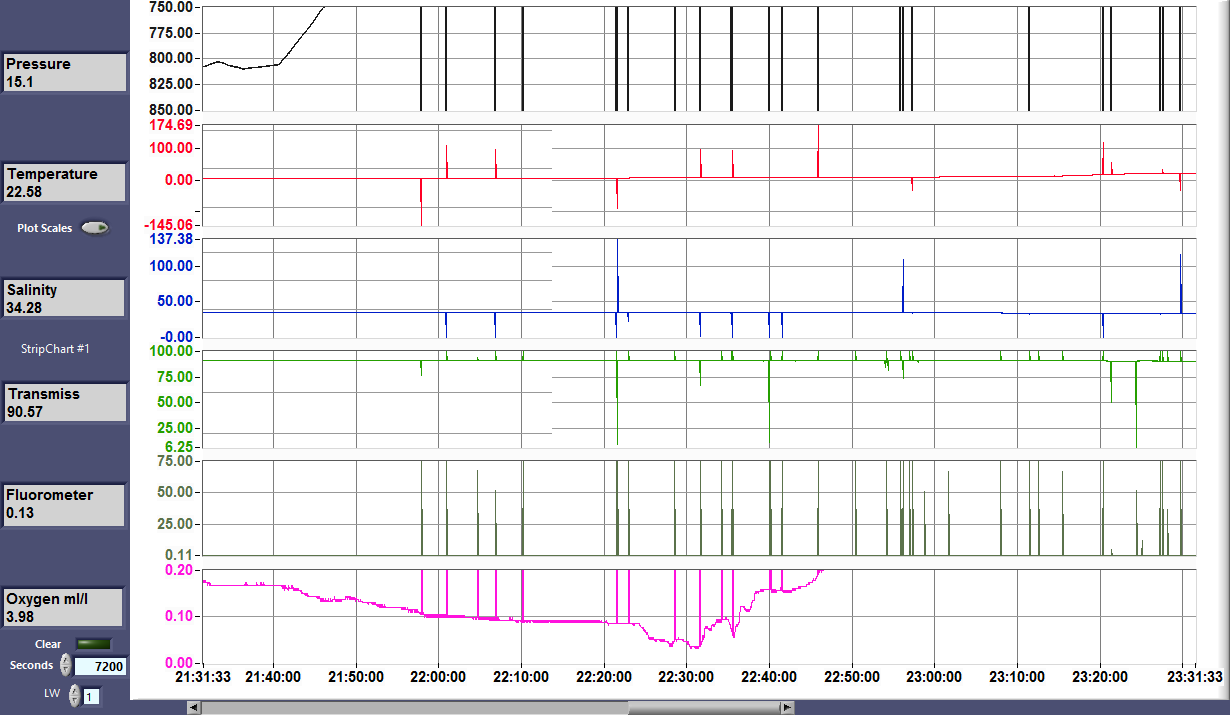The image size is (1230, 715).
Task: Click the 800.00 pressure scale label
Action: pos(171,58)
